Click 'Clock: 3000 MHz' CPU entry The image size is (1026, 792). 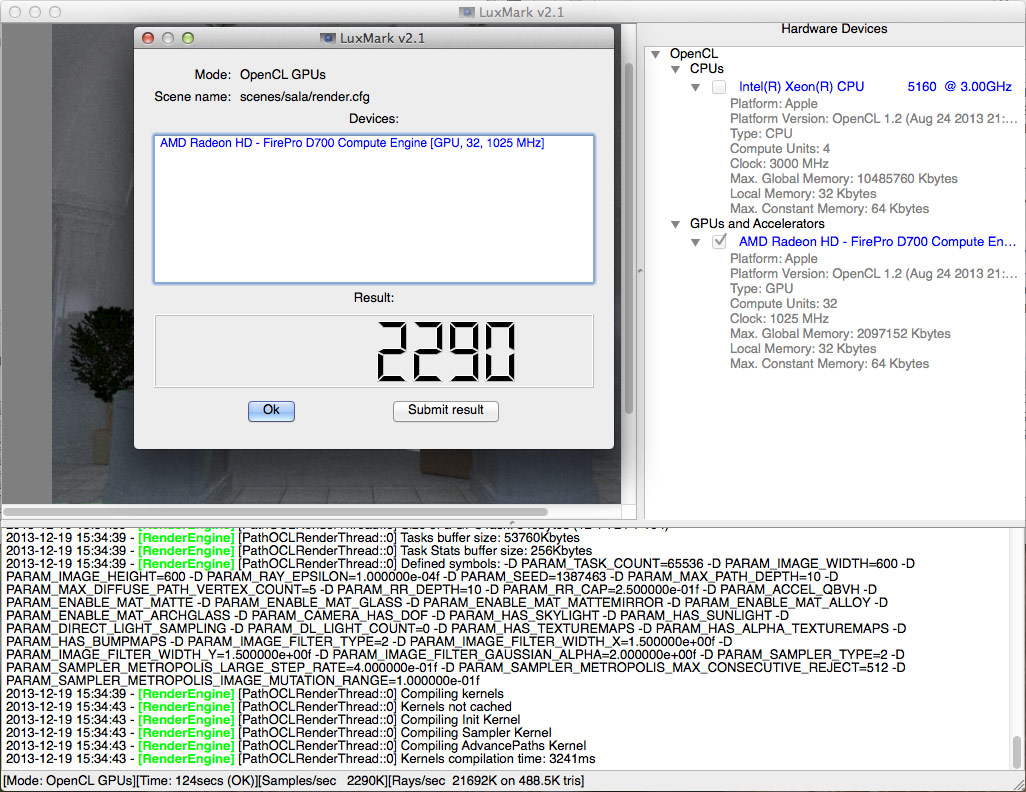[x=779, y=164]
